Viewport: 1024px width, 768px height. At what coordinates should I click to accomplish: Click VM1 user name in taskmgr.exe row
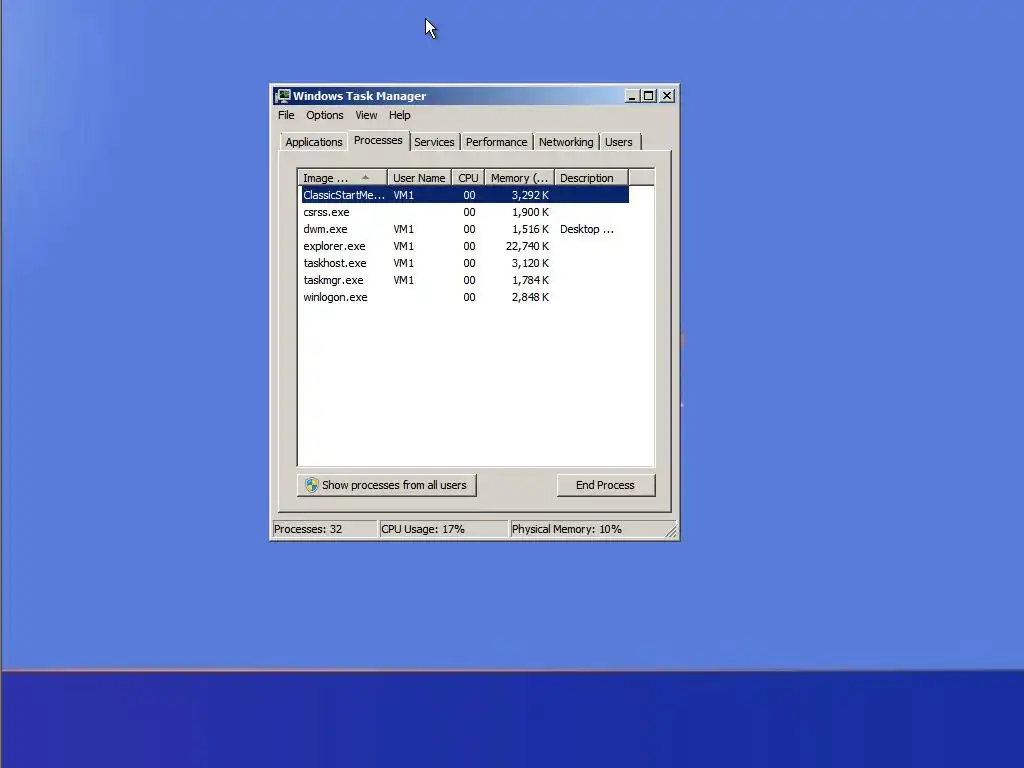(x=404, y=280)
